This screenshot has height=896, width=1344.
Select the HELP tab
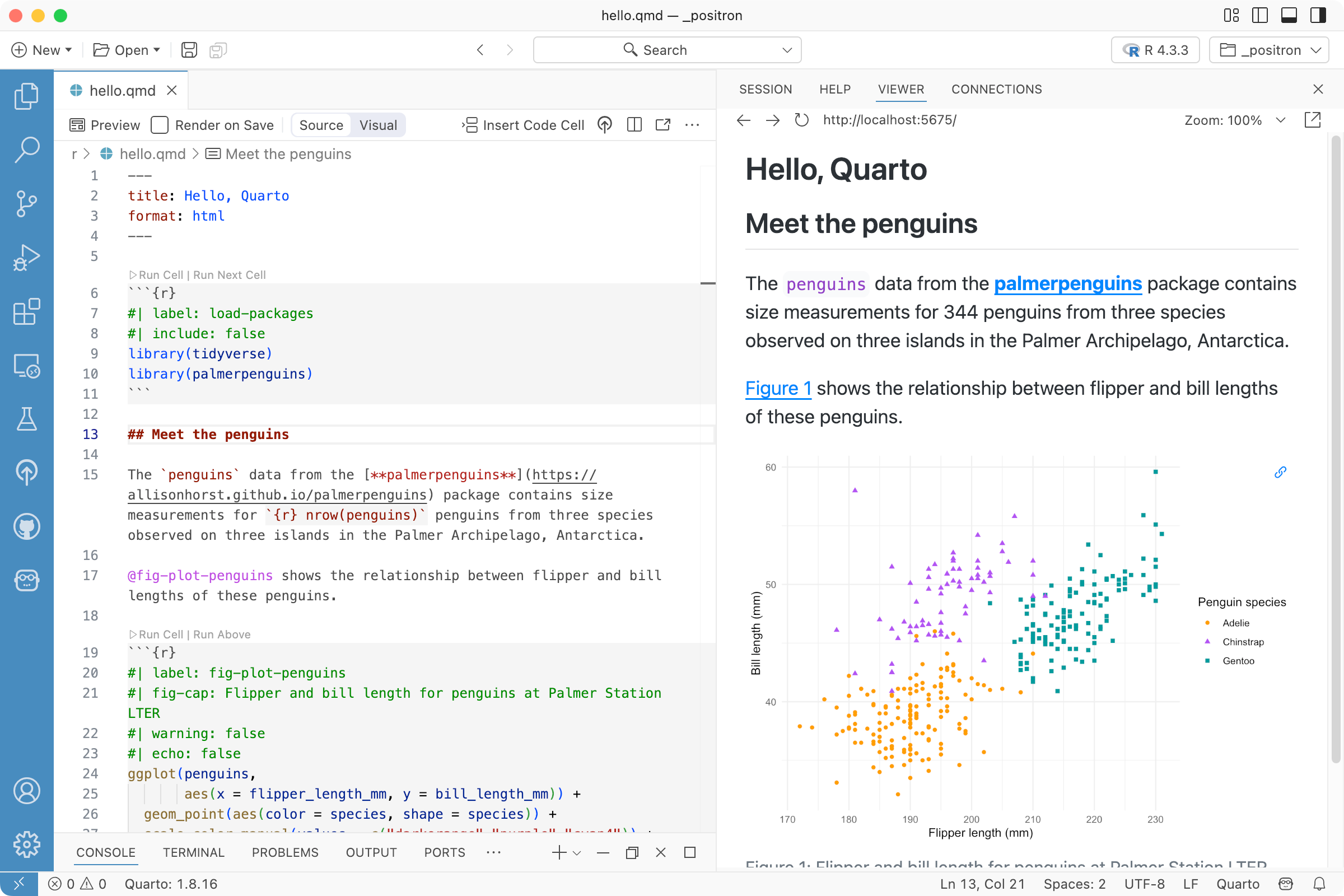pyautogui.click(x=834, y=89)
